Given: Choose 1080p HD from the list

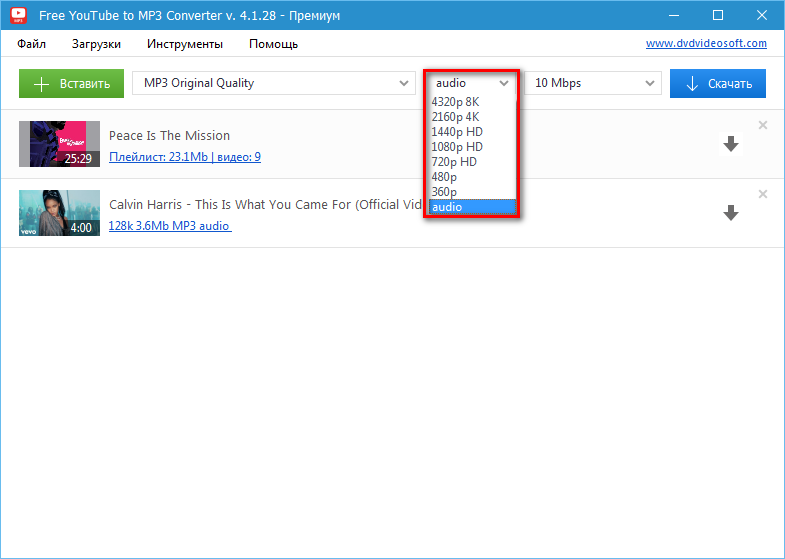Looking at the screenshot, I should [472, 147].
